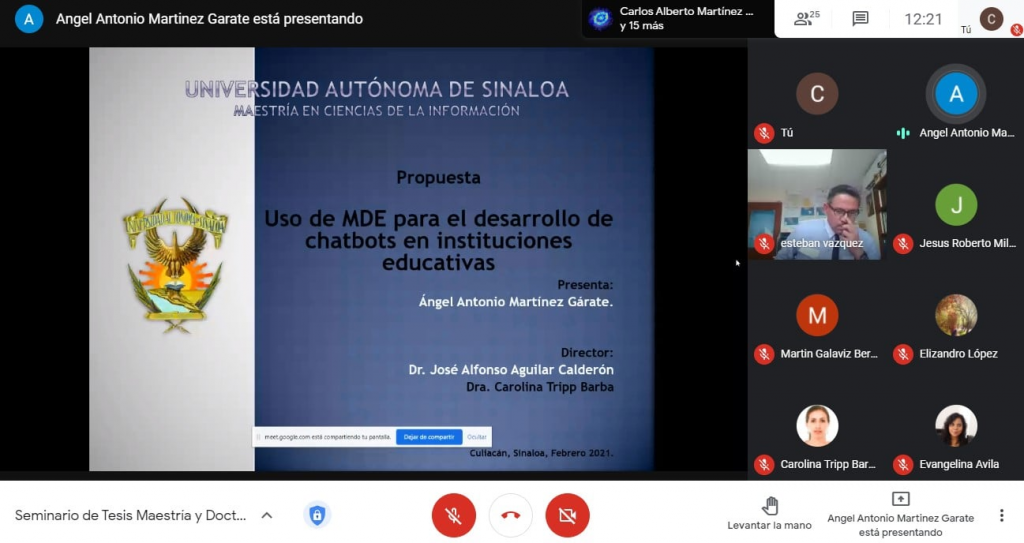
Task: Click audio activity indicator beside Angel Antonio Ma...
Action: [x=903, y=133]
